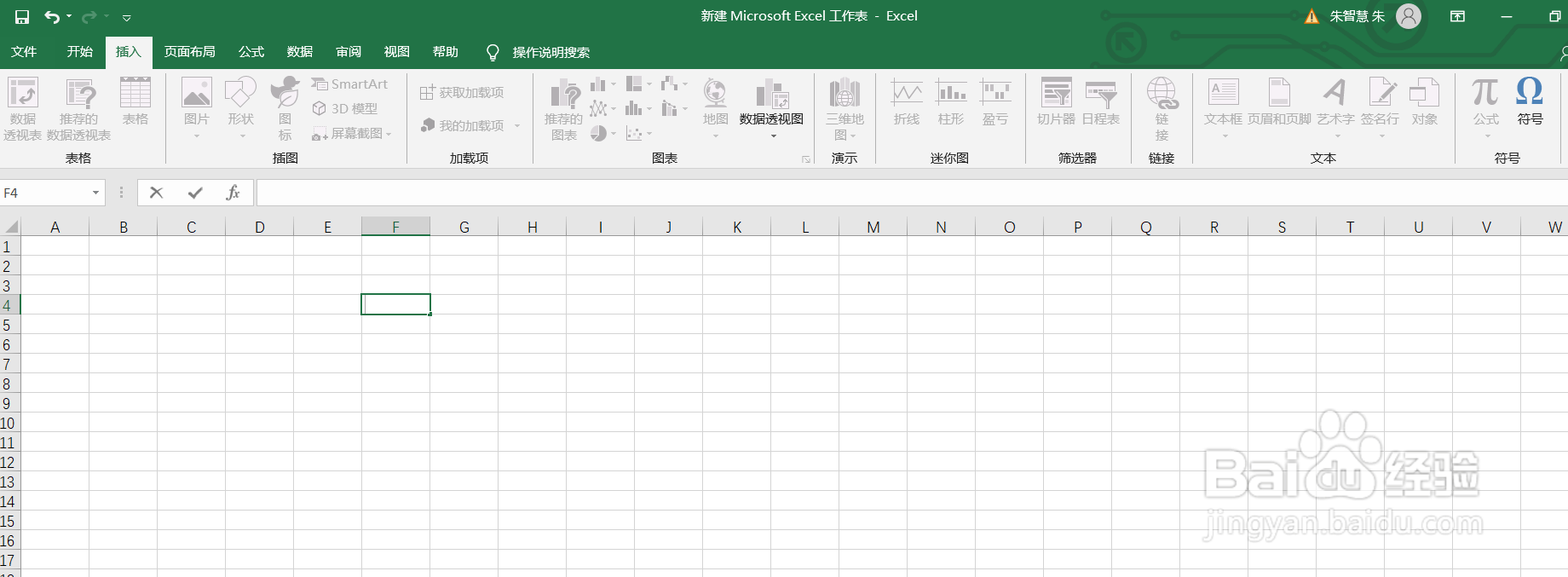The width and height of the screenshot is (1568, 577).
Task: Click the 3D 模型 button
Action: tap(345, 109)
